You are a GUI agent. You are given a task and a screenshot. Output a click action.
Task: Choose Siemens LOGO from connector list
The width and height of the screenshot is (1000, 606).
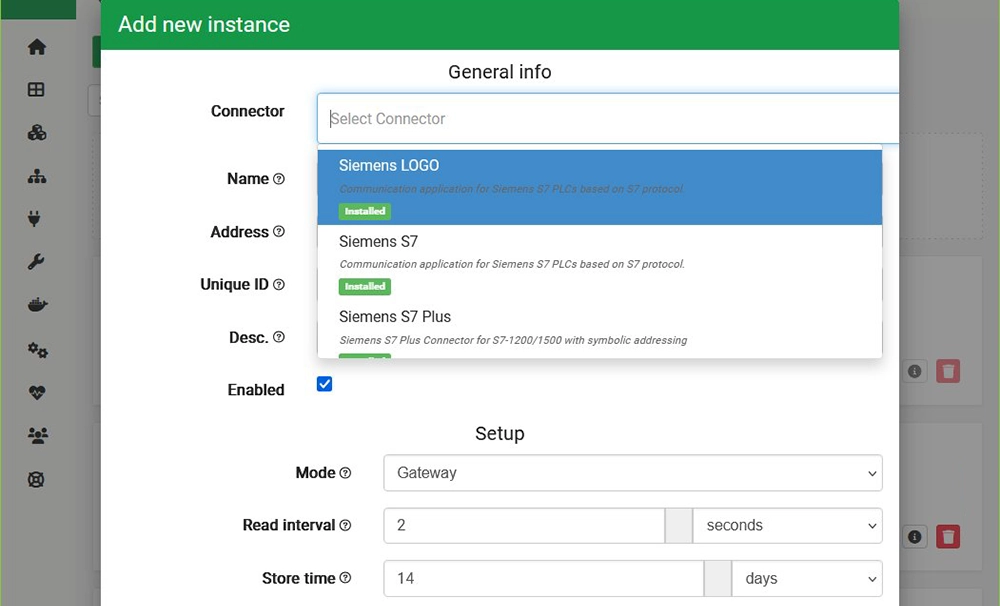[599, 187]
